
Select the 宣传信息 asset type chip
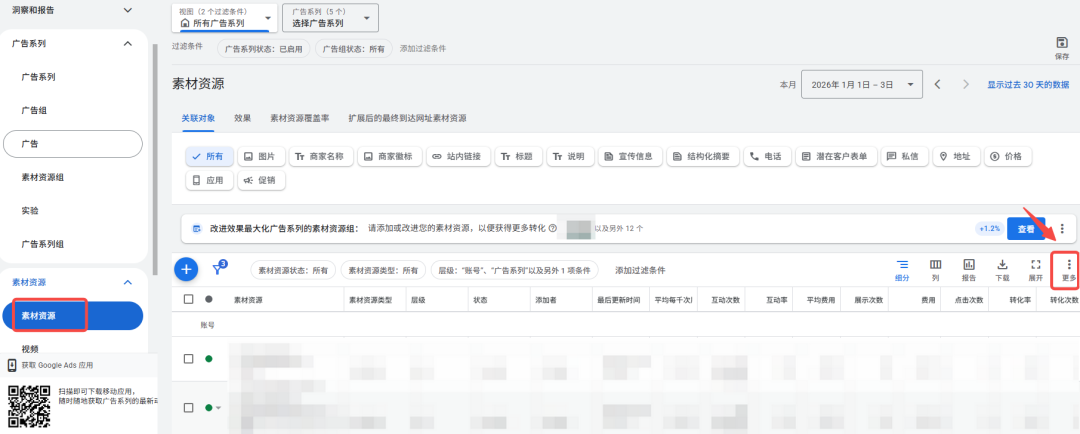point(630,156)
